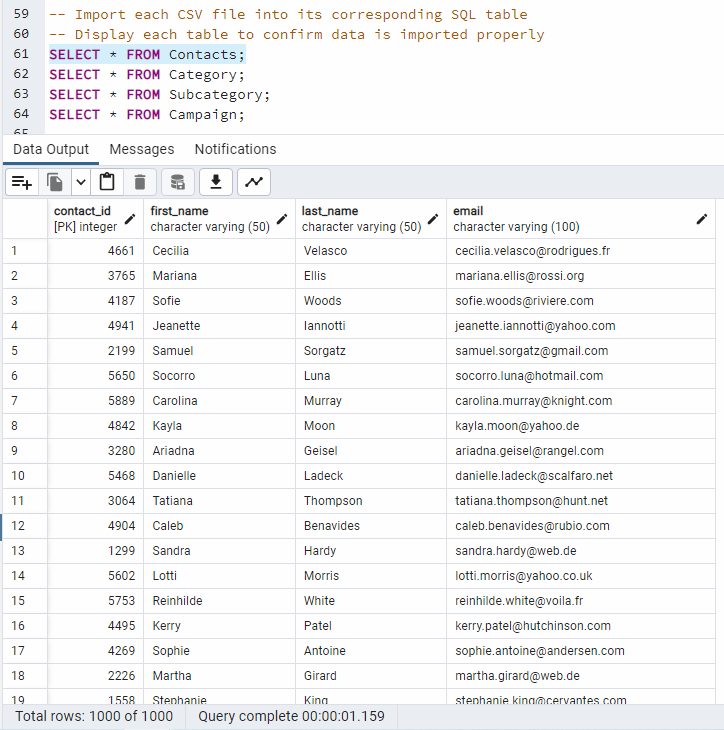724x730 pixels.
Task: Click the Graph Visualiser line chart icon
Action: point(254,182)
